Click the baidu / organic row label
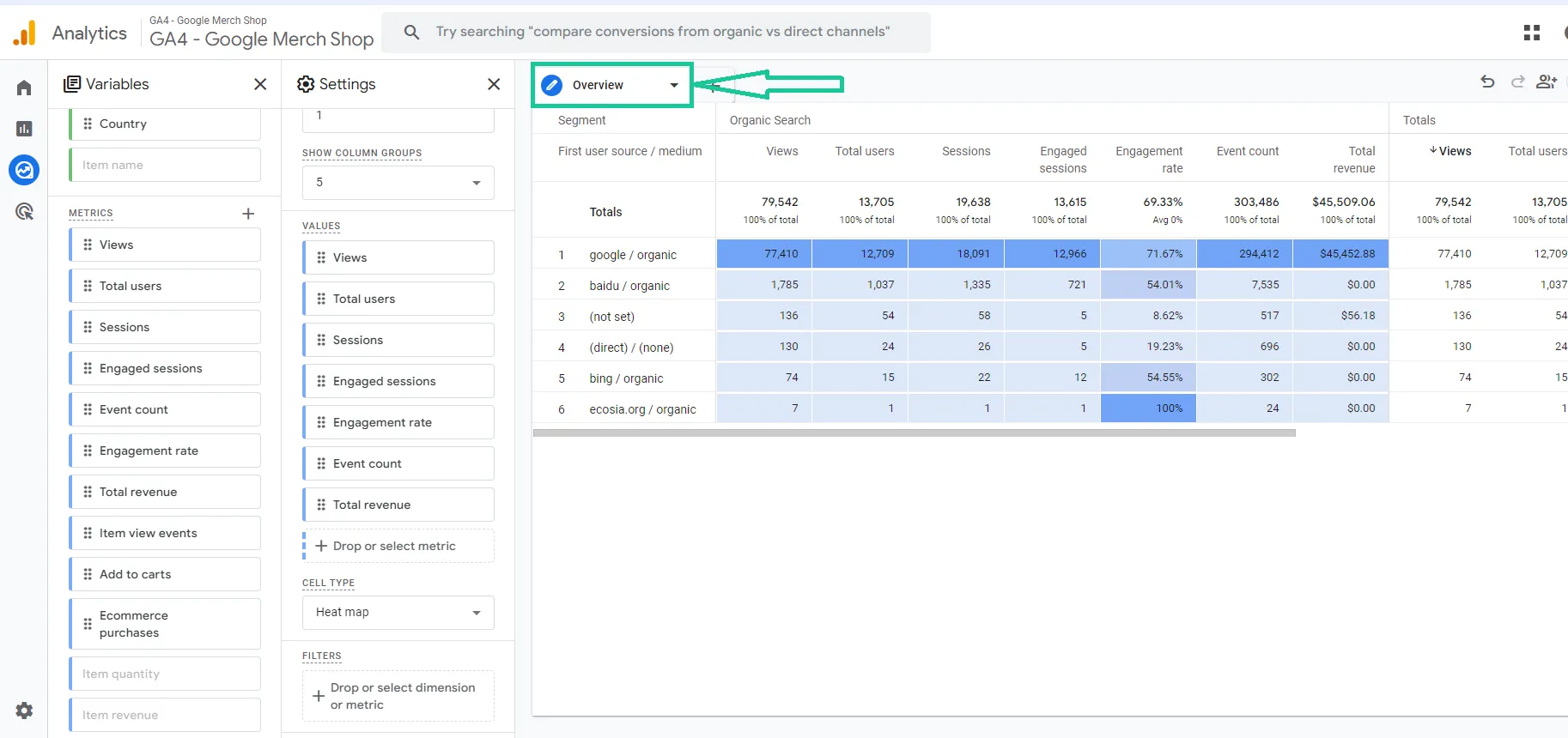Viewport: 1568px width, 738px height. [x=629, y=286]
